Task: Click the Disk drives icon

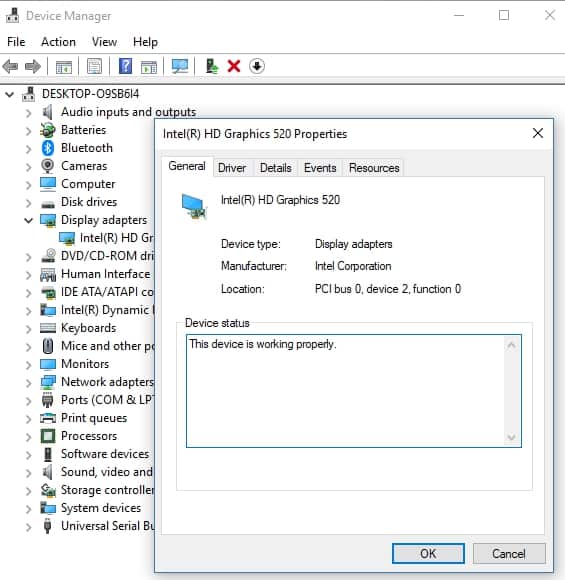Action: pyautogui.click(x=48, y=204)
